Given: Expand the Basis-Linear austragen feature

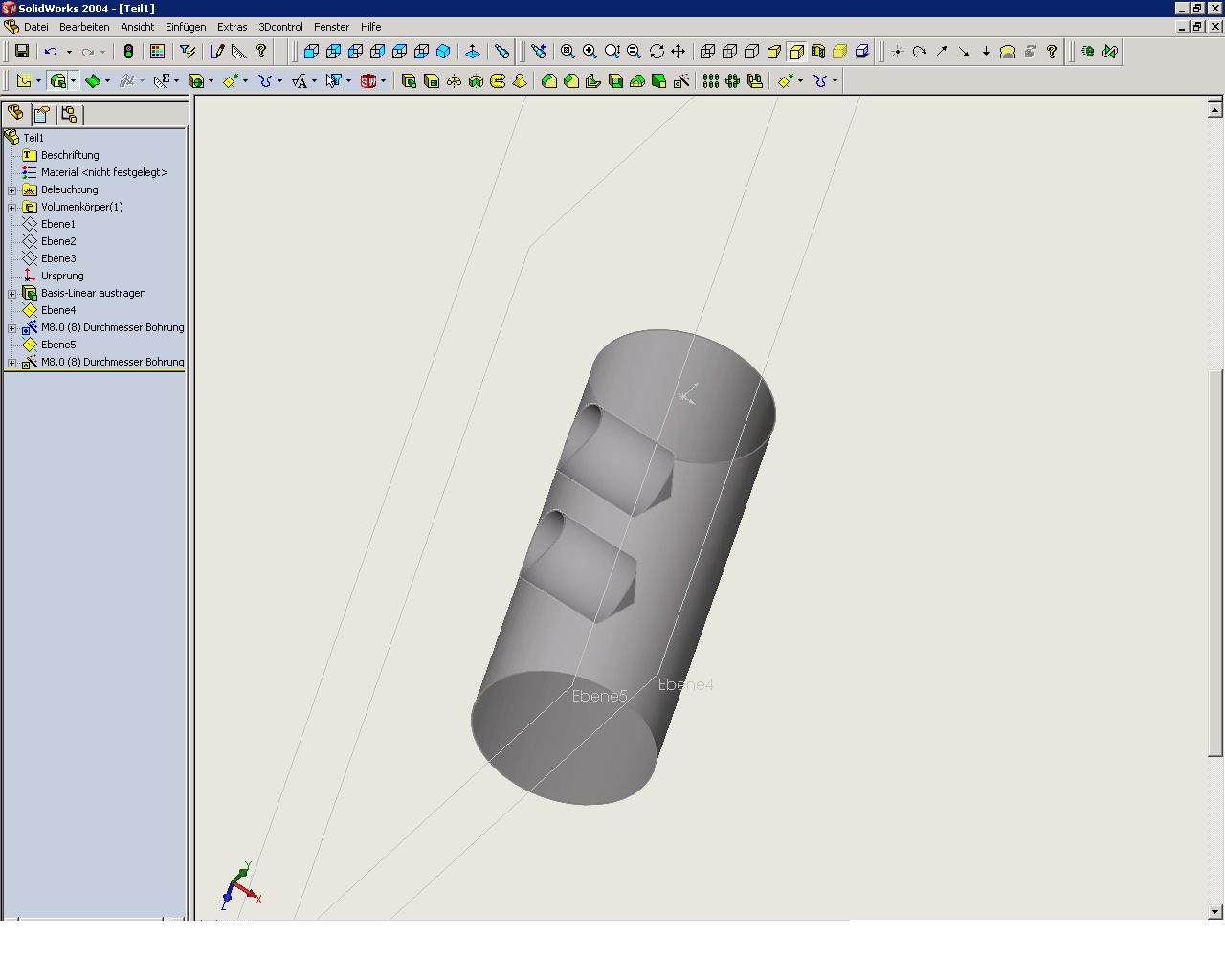Looking at the screenshot, I should tap(11, 293).
